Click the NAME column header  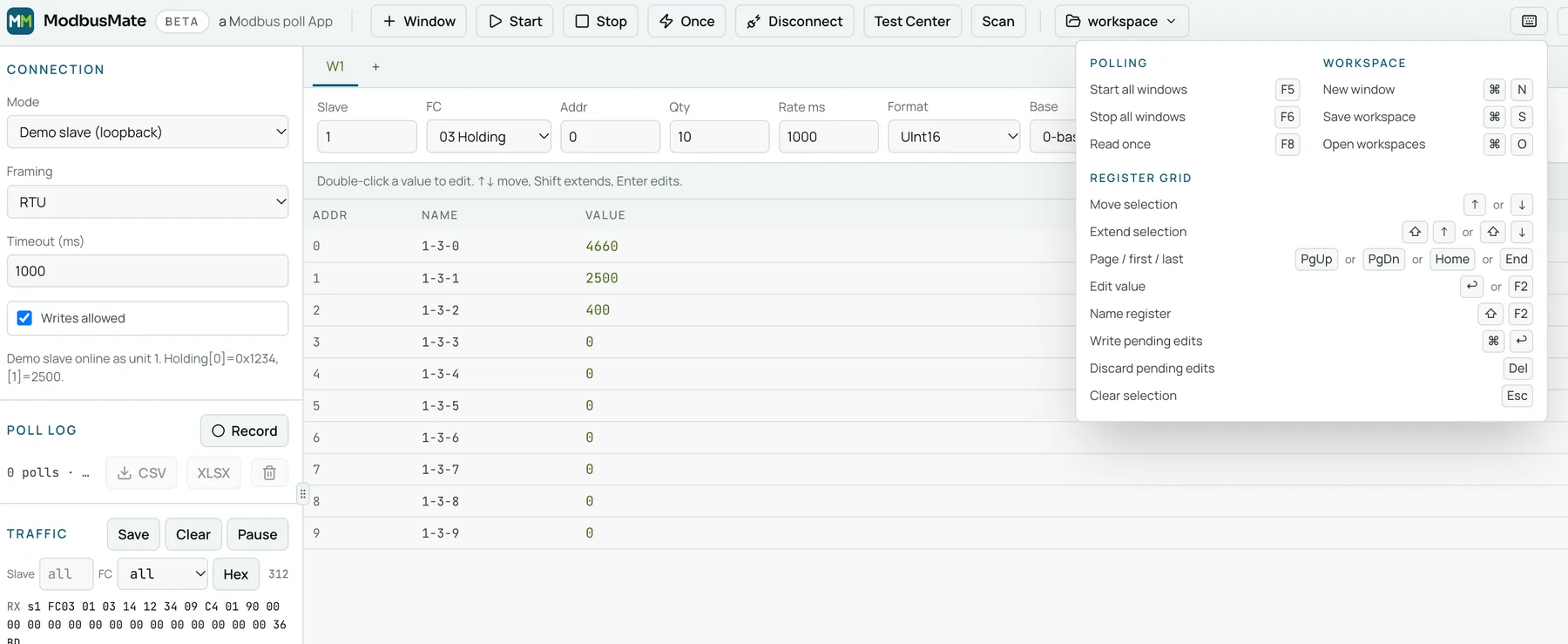click(x=440, y=215)
